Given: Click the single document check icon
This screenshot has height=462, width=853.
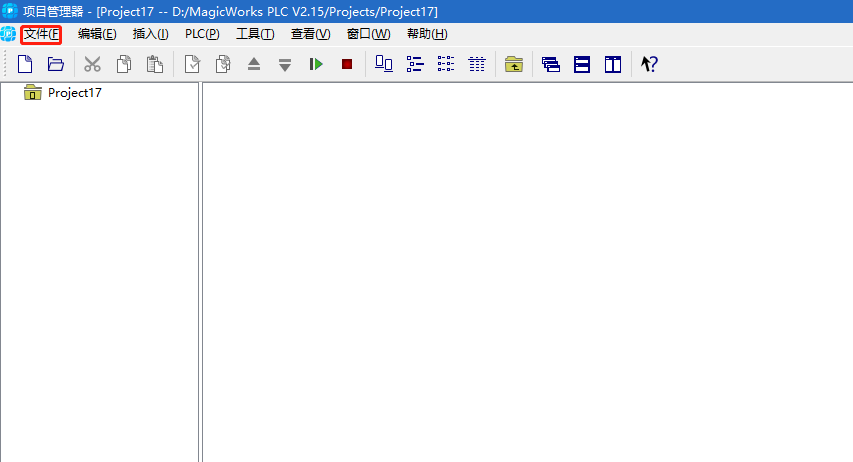Looking at the screenshot, I should pos(192,64).
